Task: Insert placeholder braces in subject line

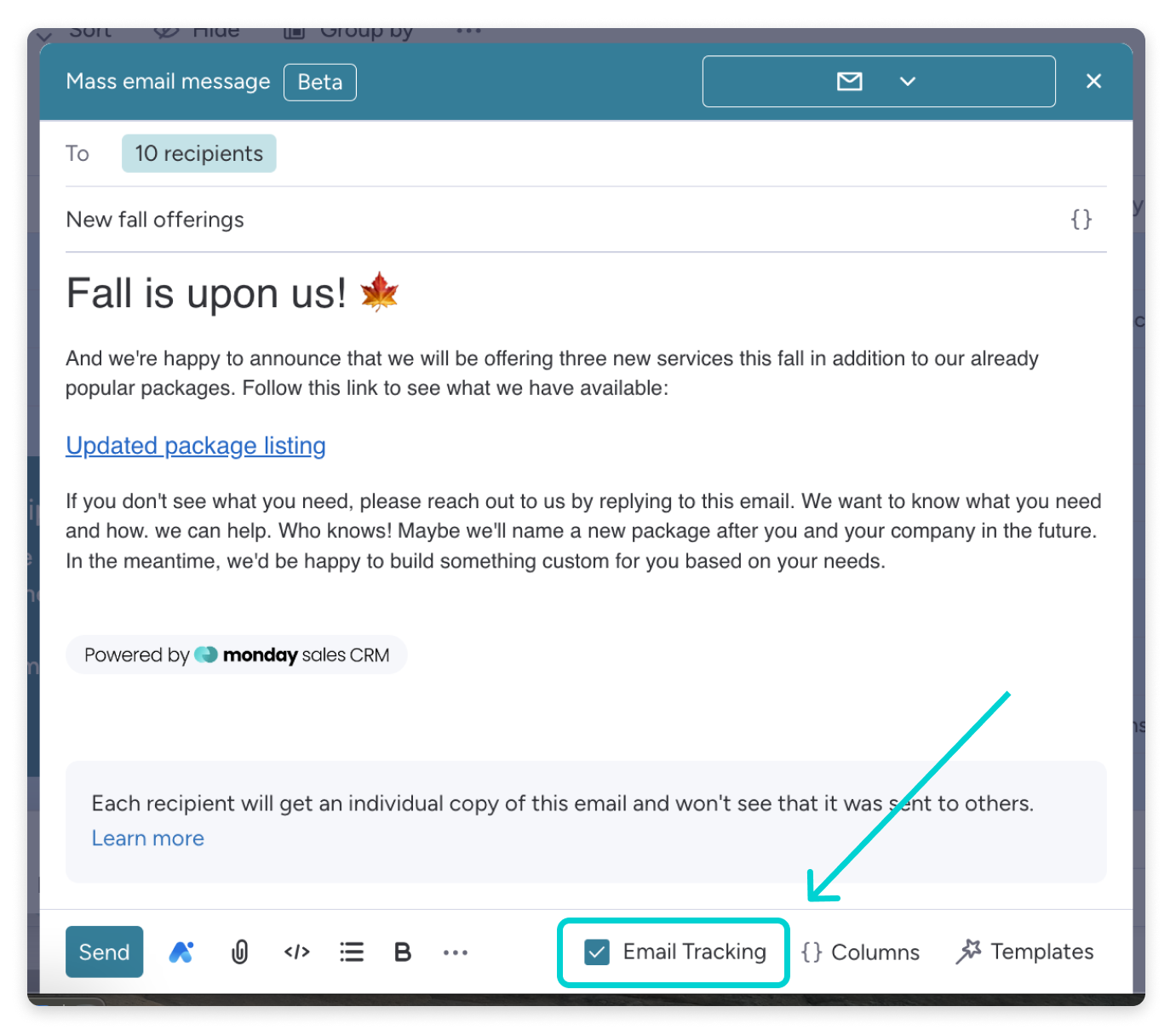Action: click(1081, 219)
